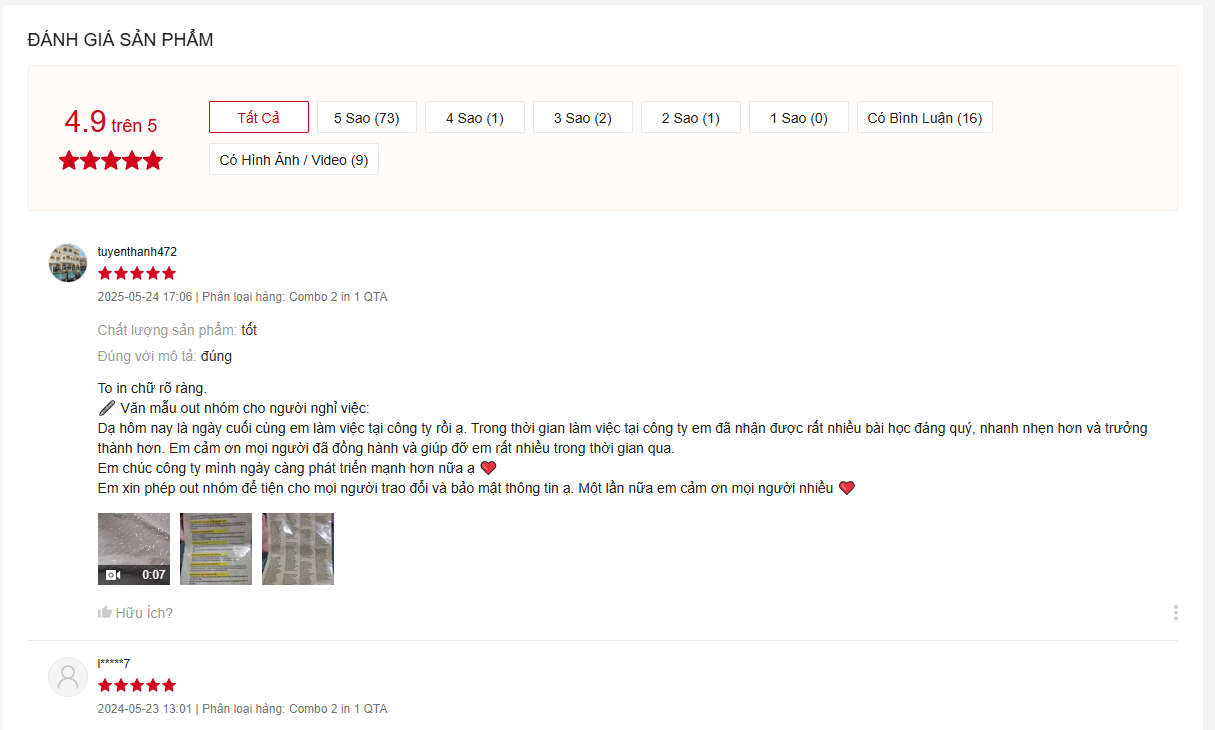Image resolution: width=1215 pixels, height=730 pixels.
Task: Click the username tuyenthanh472
Action: (x=137, y=252)
